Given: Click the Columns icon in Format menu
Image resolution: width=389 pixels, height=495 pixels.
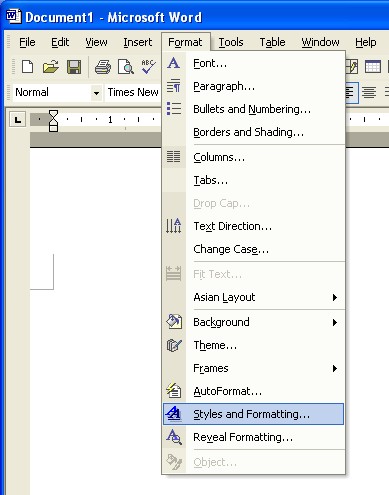Looking at the screenshot, I should (173, 156).
